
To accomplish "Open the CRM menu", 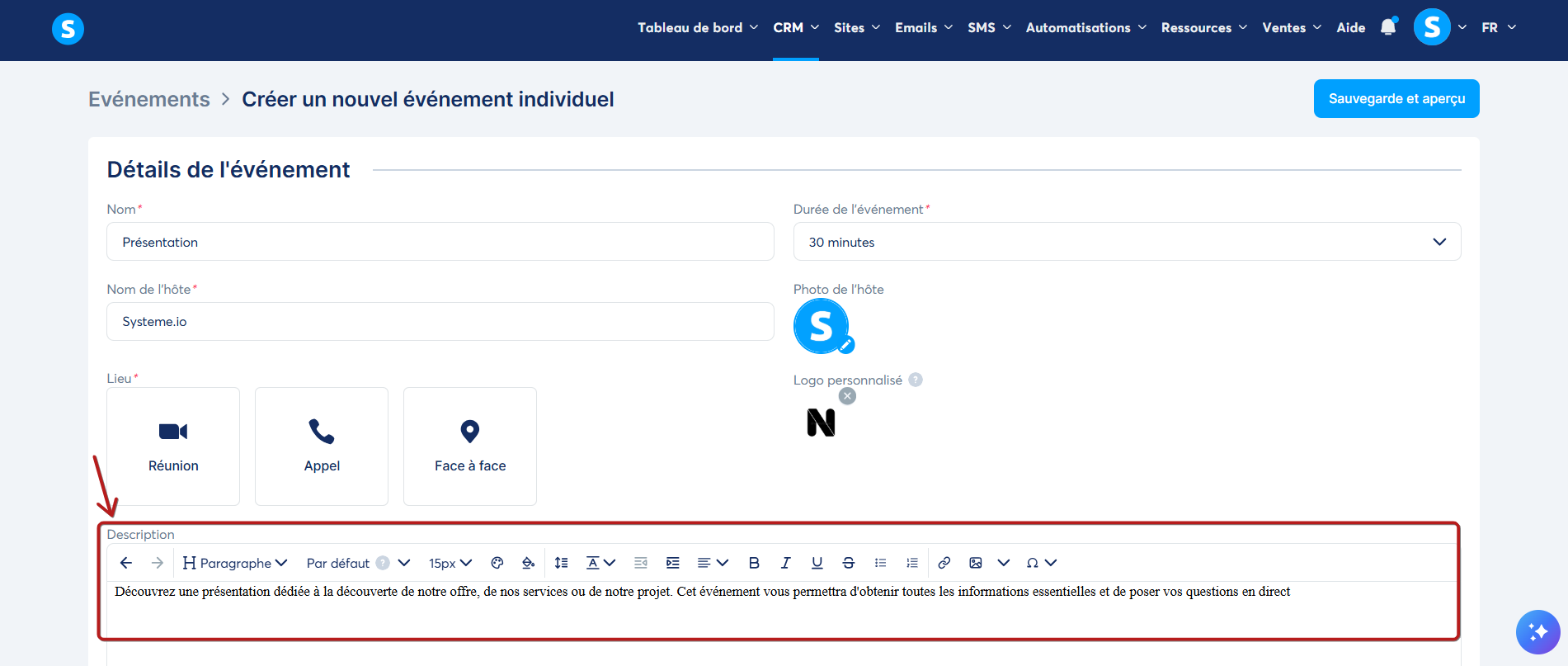I will (796, 27).
